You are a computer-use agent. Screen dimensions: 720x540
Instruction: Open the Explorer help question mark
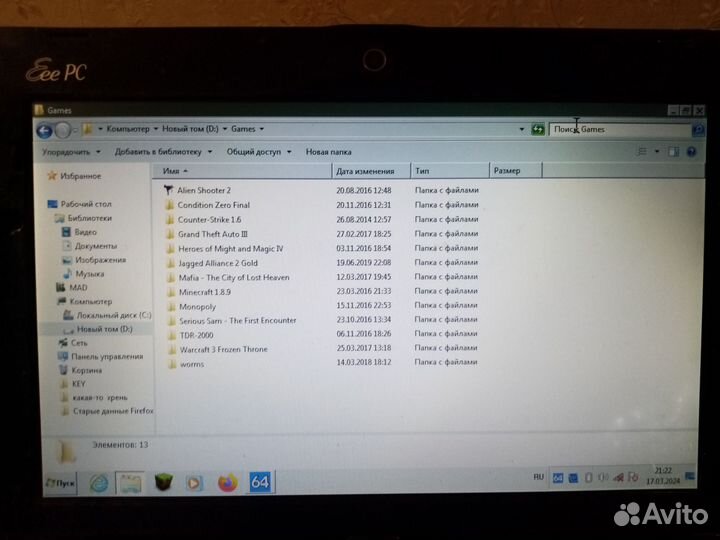tap(691, 152)
